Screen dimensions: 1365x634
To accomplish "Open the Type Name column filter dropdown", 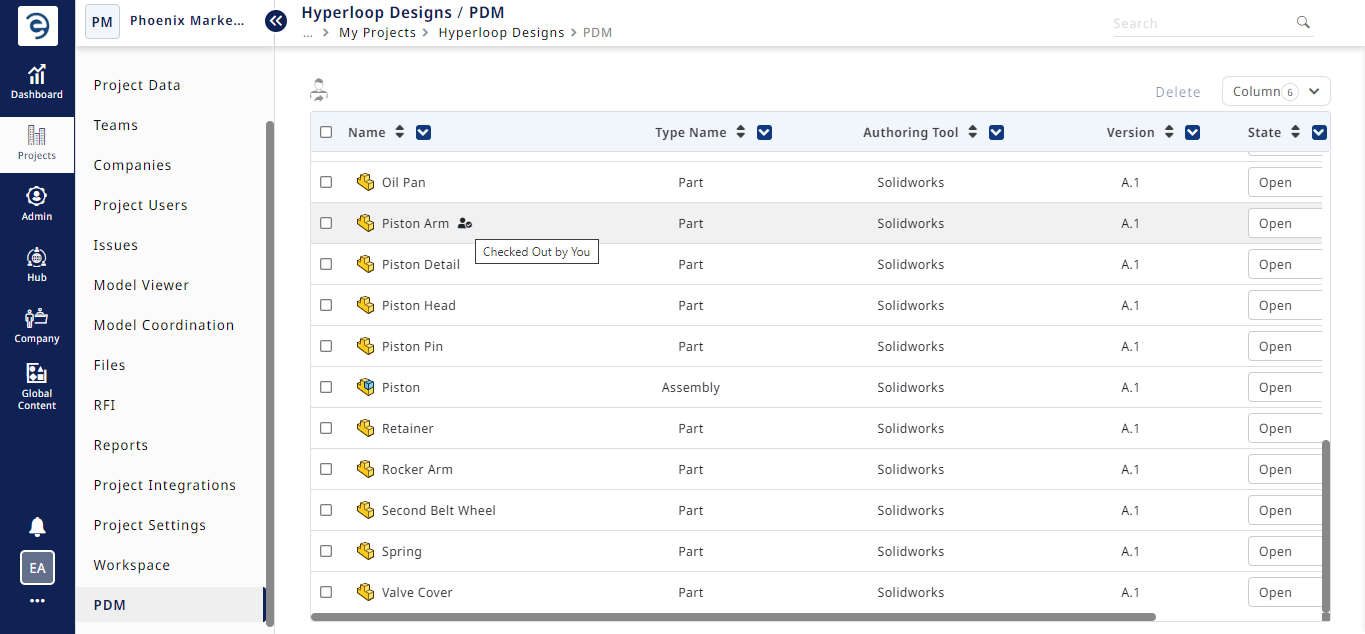I will [764, 132].
